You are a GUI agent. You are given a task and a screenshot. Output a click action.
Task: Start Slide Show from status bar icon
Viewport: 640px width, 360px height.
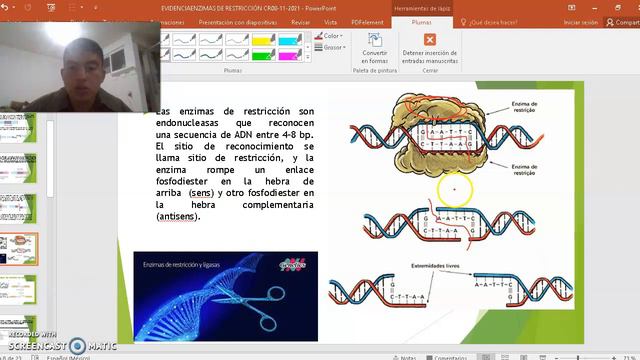coord(542,357)
